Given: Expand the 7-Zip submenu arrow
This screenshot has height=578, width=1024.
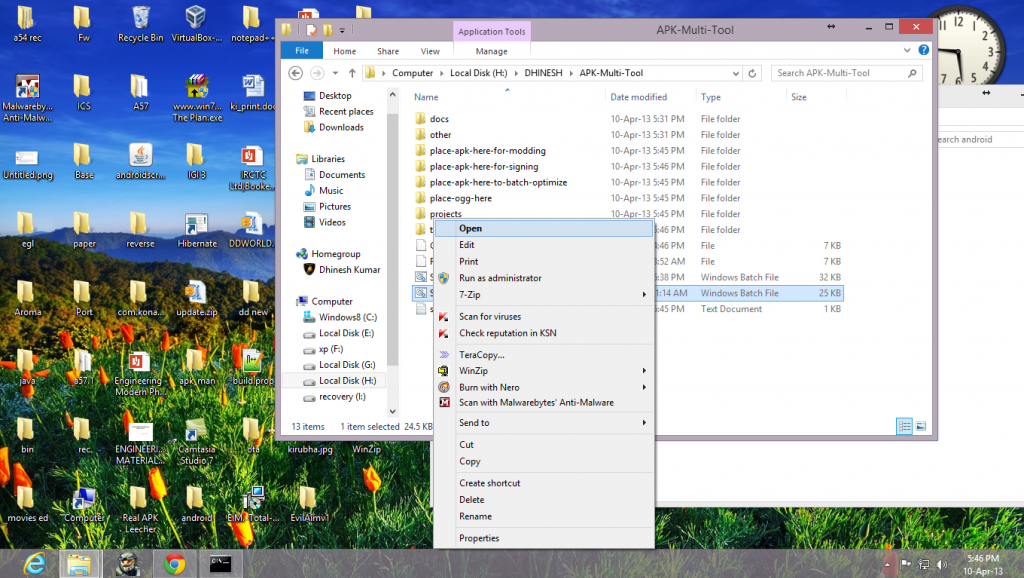Looking at the screenshot, I should (644, 295).
